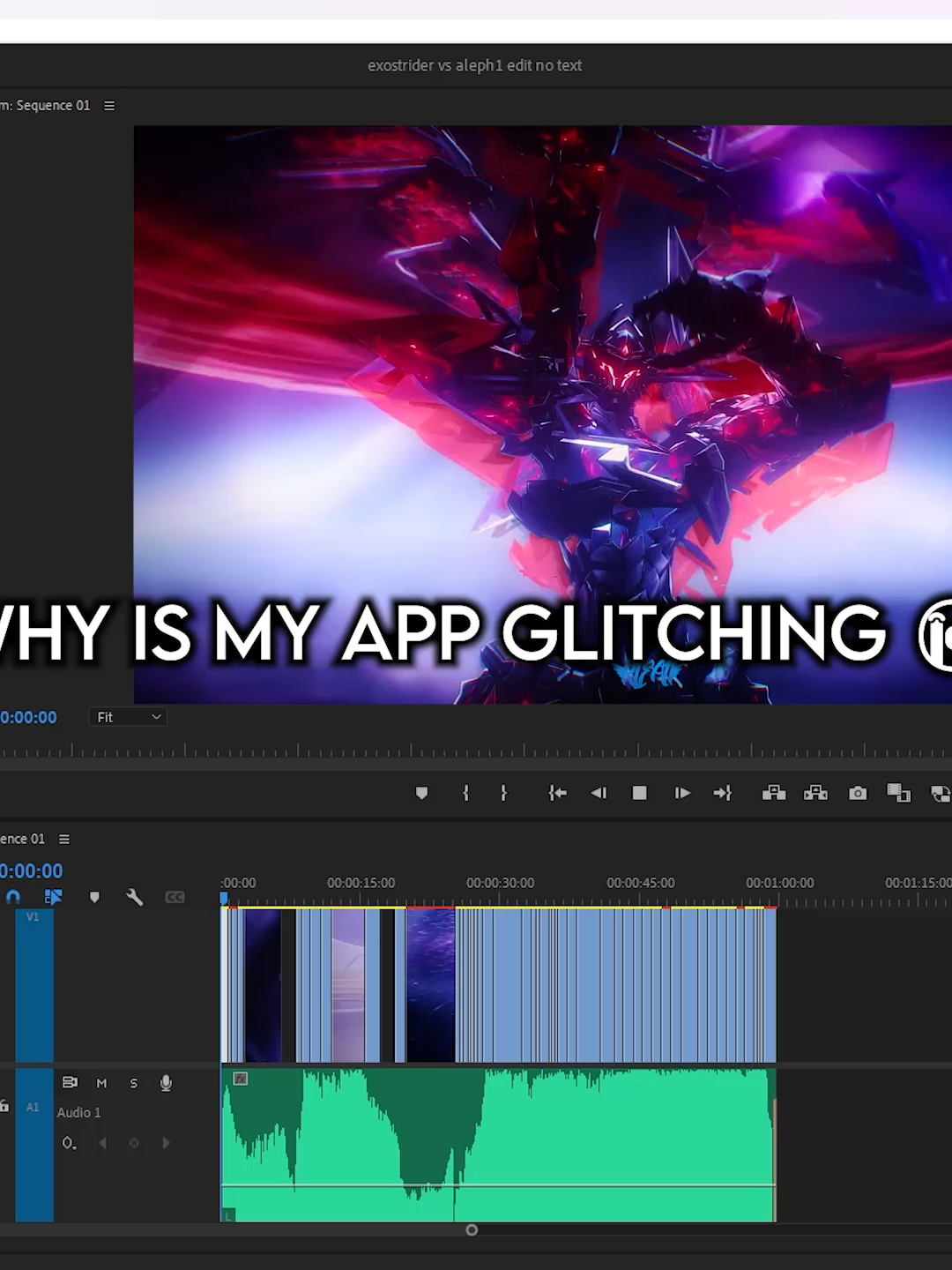
Task: Add or remove keyframe on Audio 1
Action: pos(134,1143)
